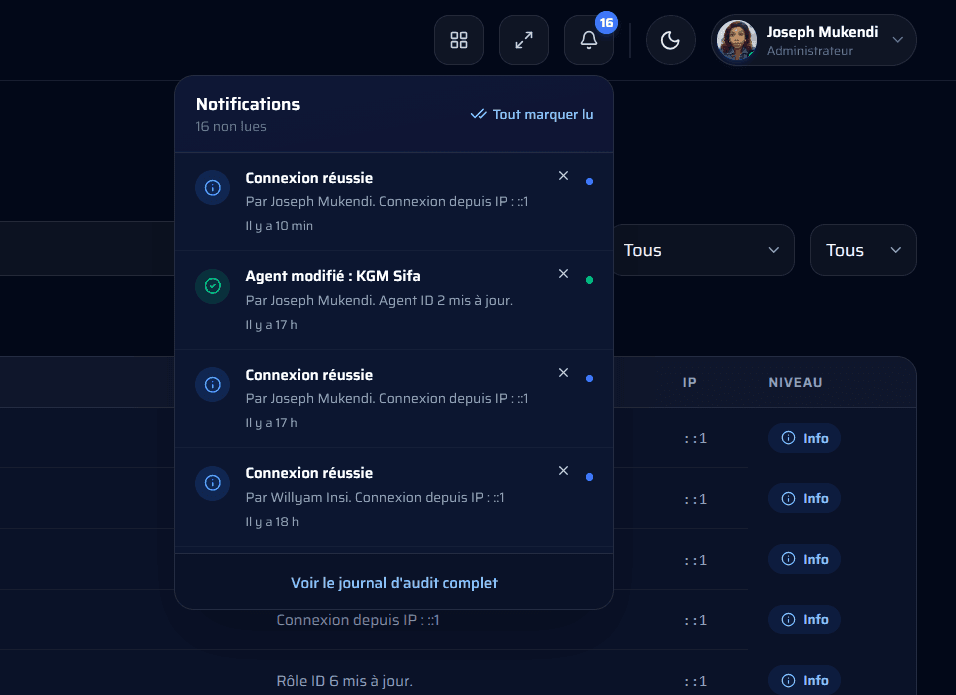Open the narrow Tous dropdown beside the wide one
The image size is (956, 695).
point(863,250)
